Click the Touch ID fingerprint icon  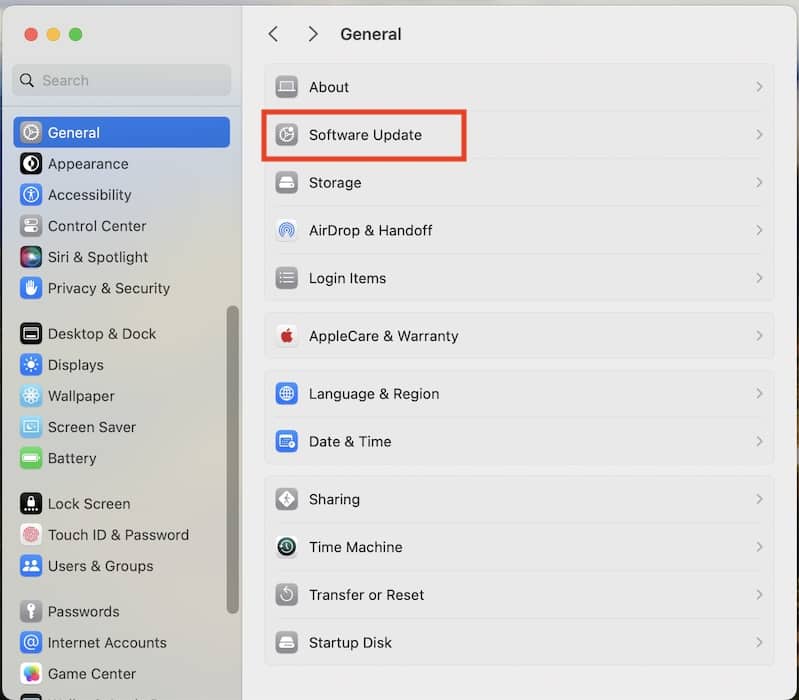(31, 535)
